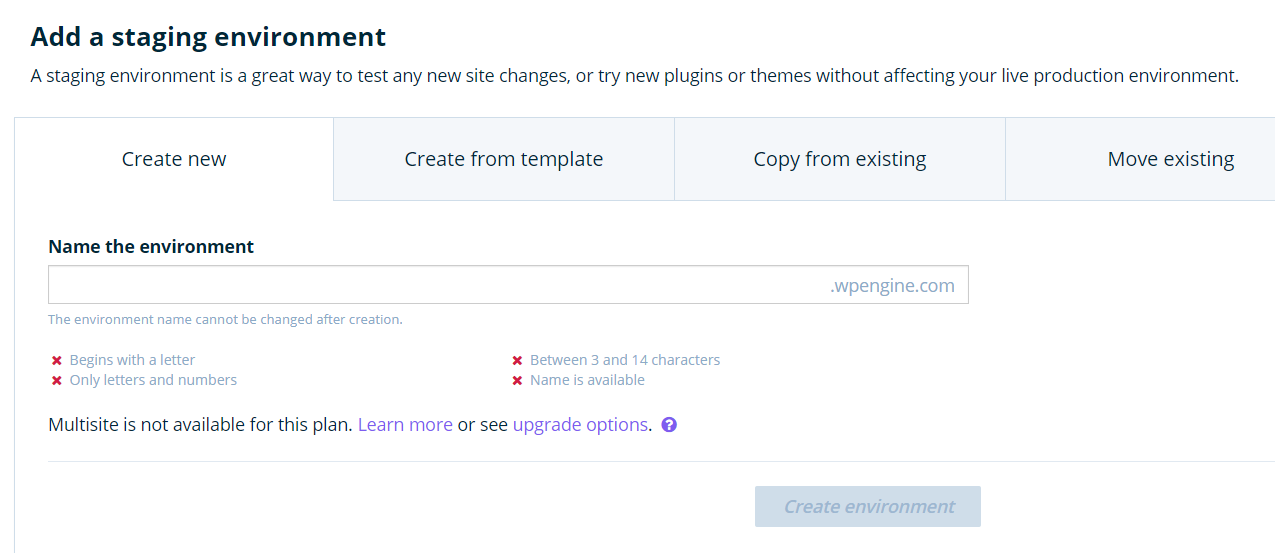Go to the Move existing tab
This screenshot has width=1275, height=553.
pos(1170,159)
